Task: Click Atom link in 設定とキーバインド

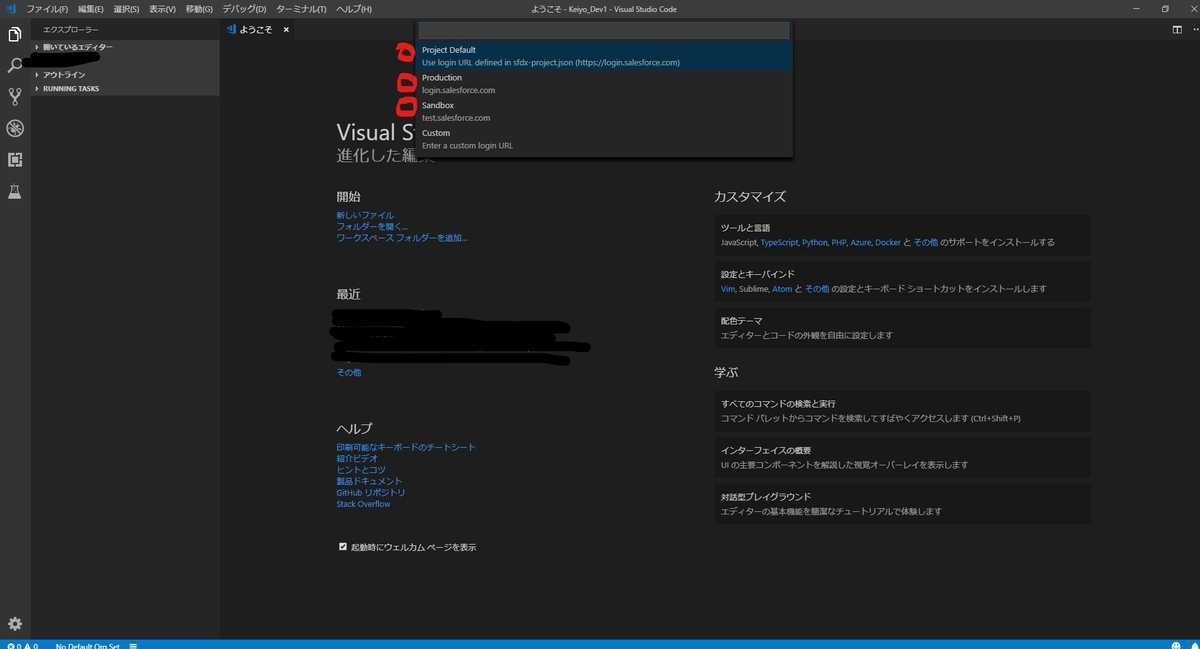Action: [781, 288]
